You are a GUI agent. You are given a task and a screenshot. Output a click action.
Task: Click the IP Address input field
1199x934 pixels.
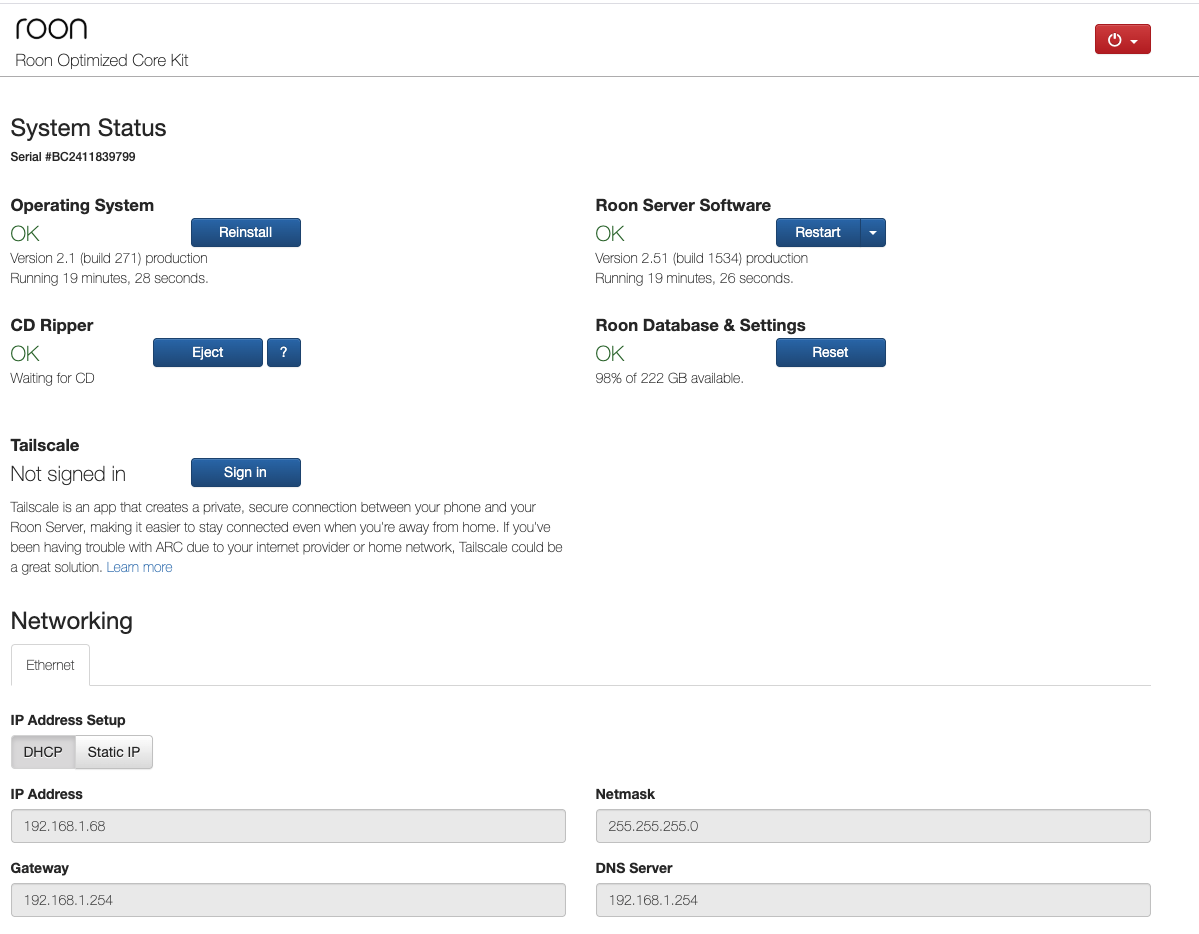pos(288,825)
